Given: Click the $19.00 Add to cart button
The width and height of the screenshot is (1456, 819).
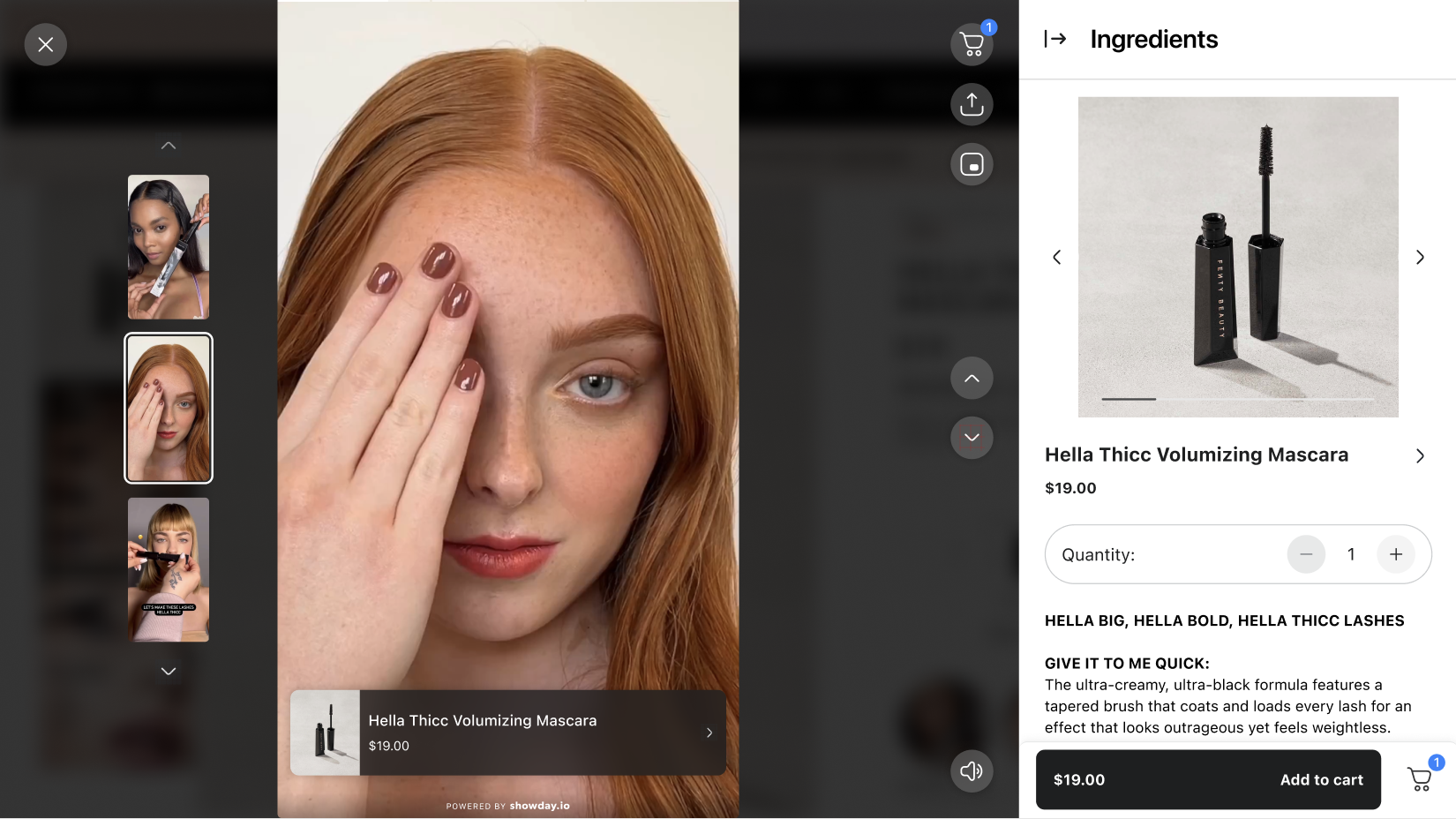Looking at the screenshot, I should (x=1208, y=779).
